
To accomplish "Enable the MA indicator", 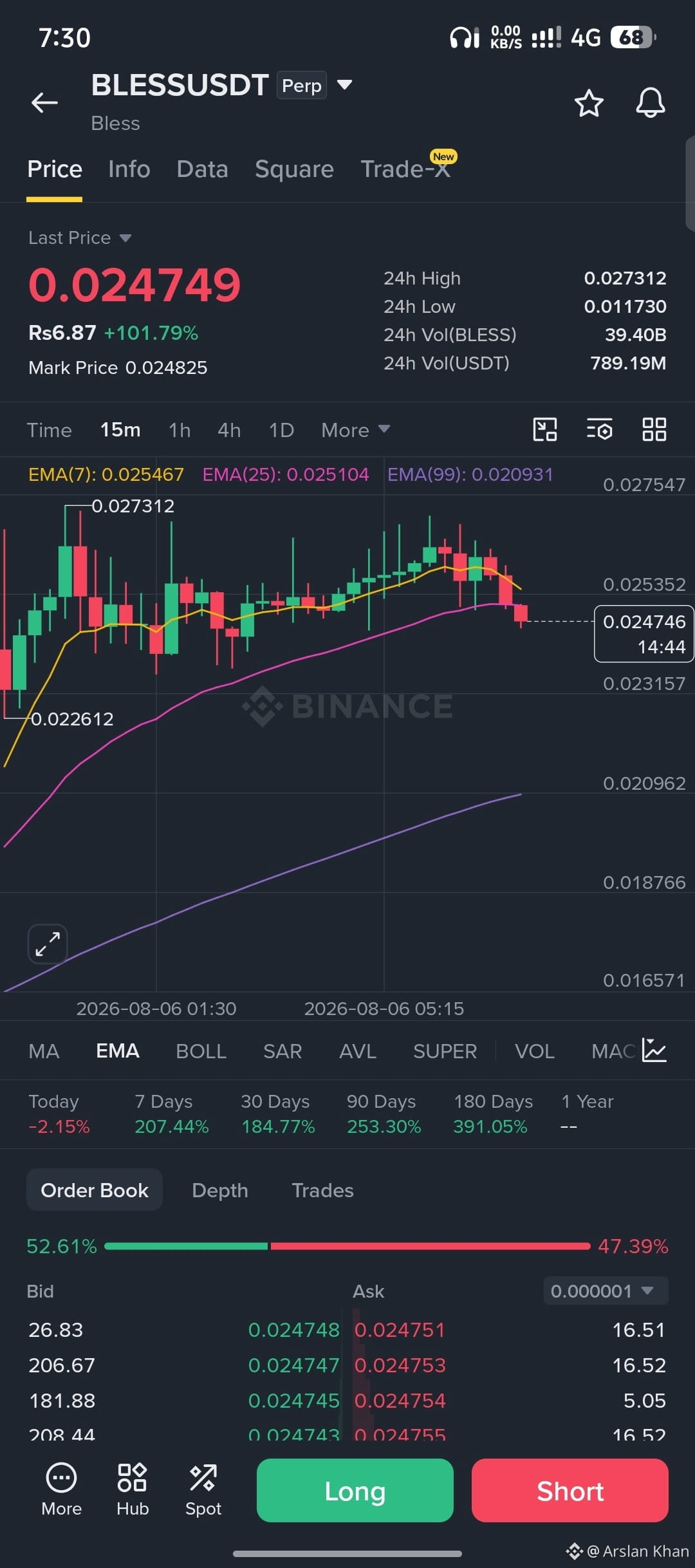I will tap(44, 1051).
